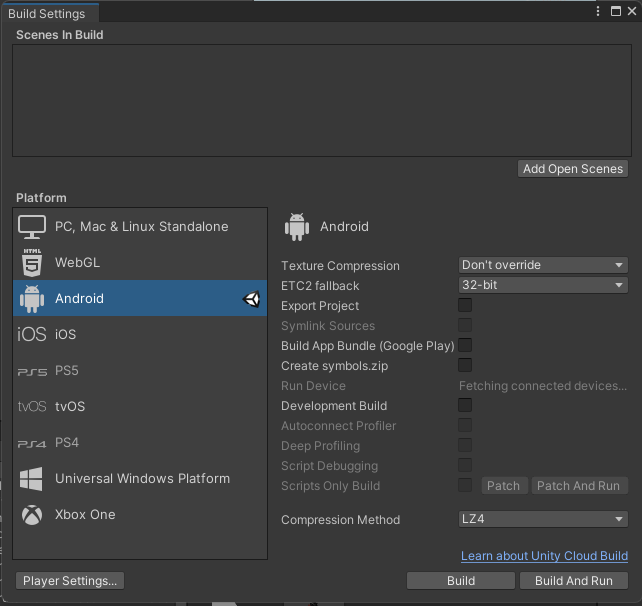Click the PS5 logo icon

pyautogui.click(x=32, y=372)
